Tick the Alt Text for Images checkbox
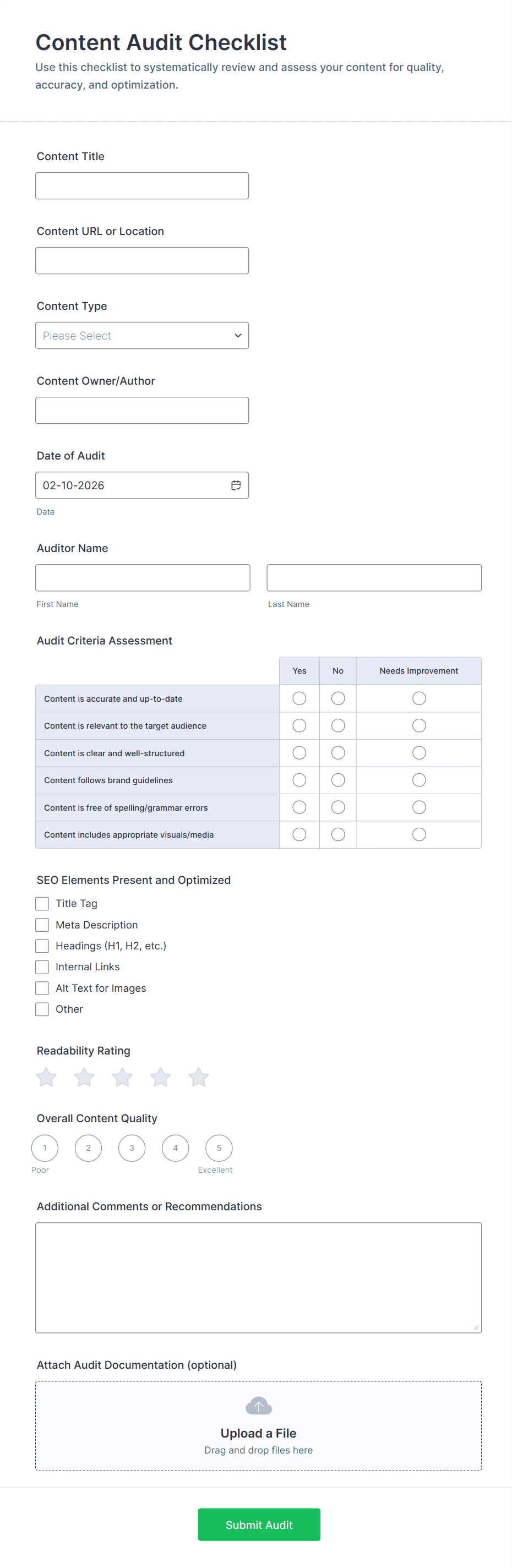 (x=42, y=988)
